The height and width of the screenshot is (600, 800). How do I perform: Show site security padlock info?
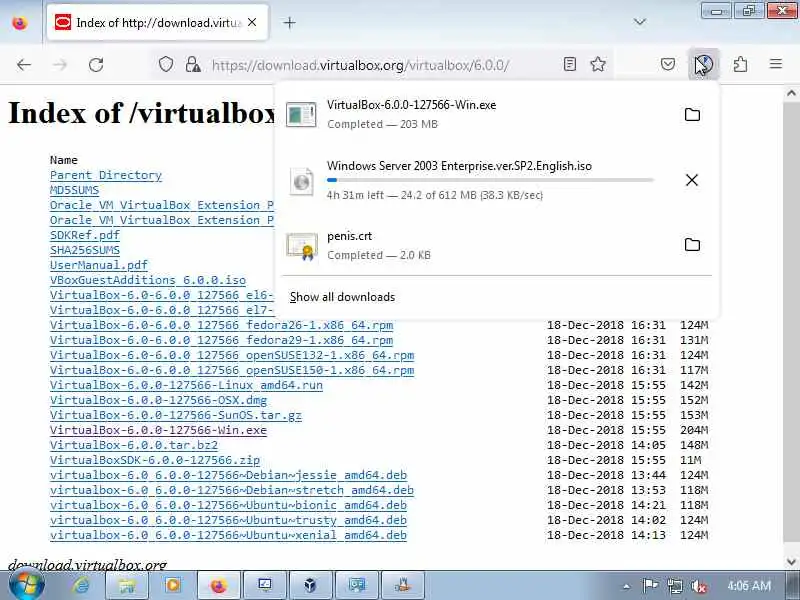[193, 64]
